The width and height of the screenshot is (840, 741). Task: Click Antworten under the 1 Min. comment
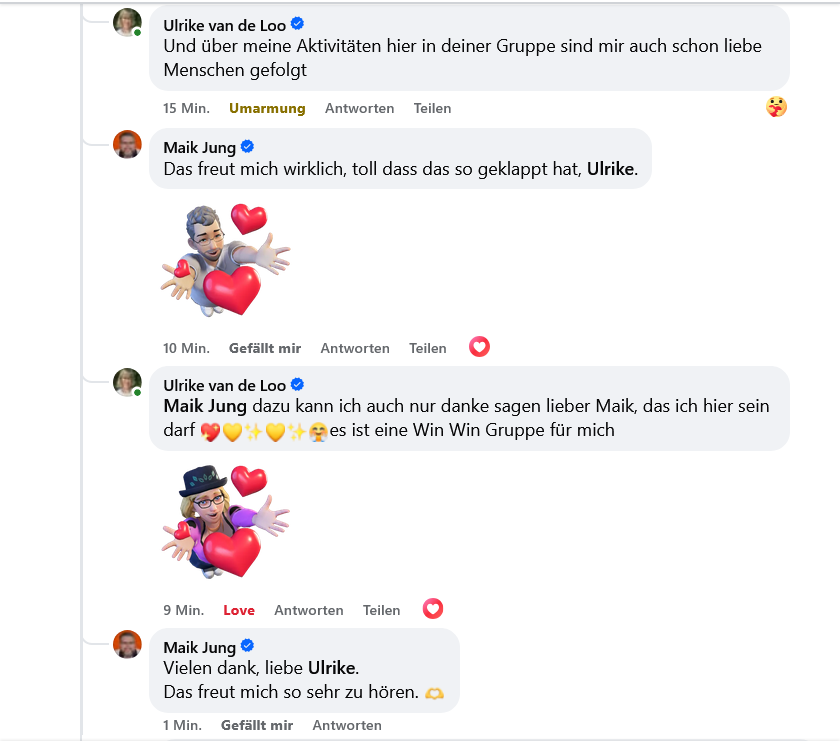point(347,725)
